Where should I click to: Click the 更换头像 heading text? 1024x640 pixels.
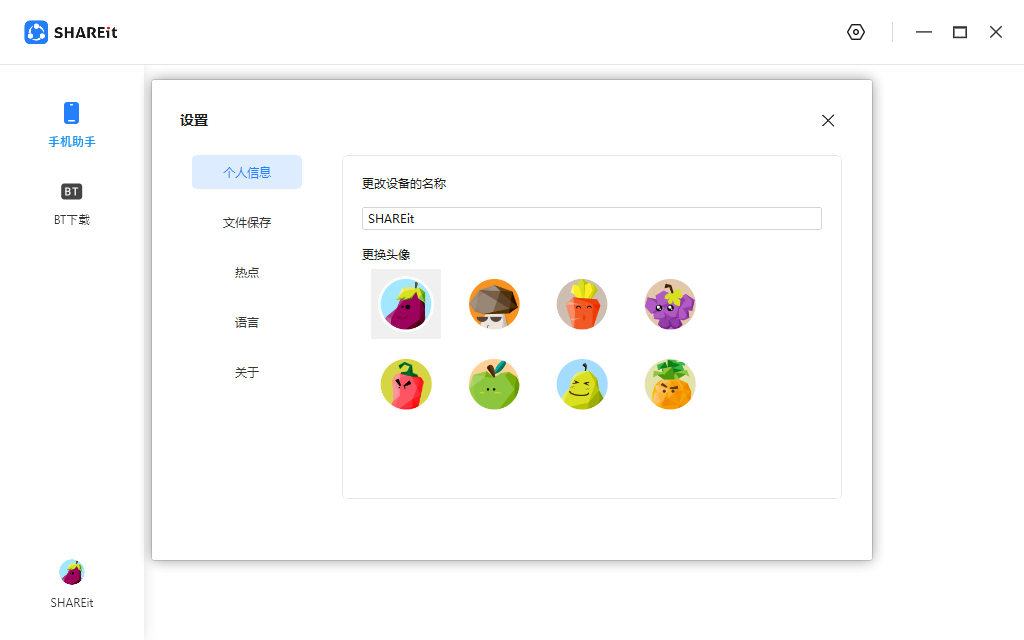coord(386,255)
